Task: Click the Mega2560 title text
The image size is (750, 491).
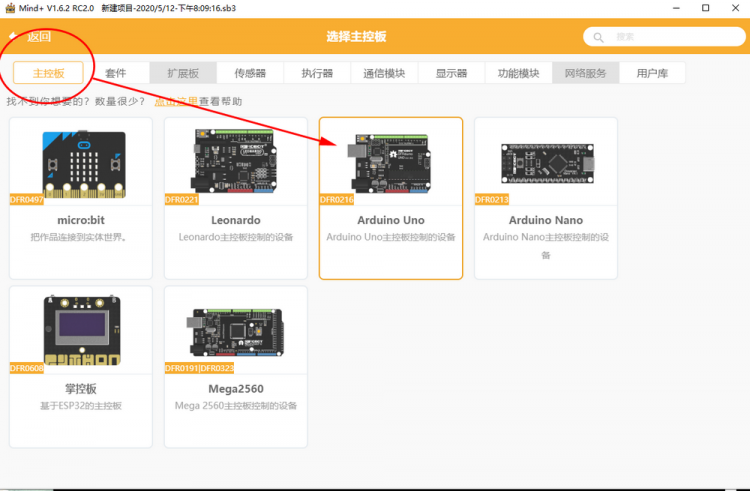Action: coord(236,389)
